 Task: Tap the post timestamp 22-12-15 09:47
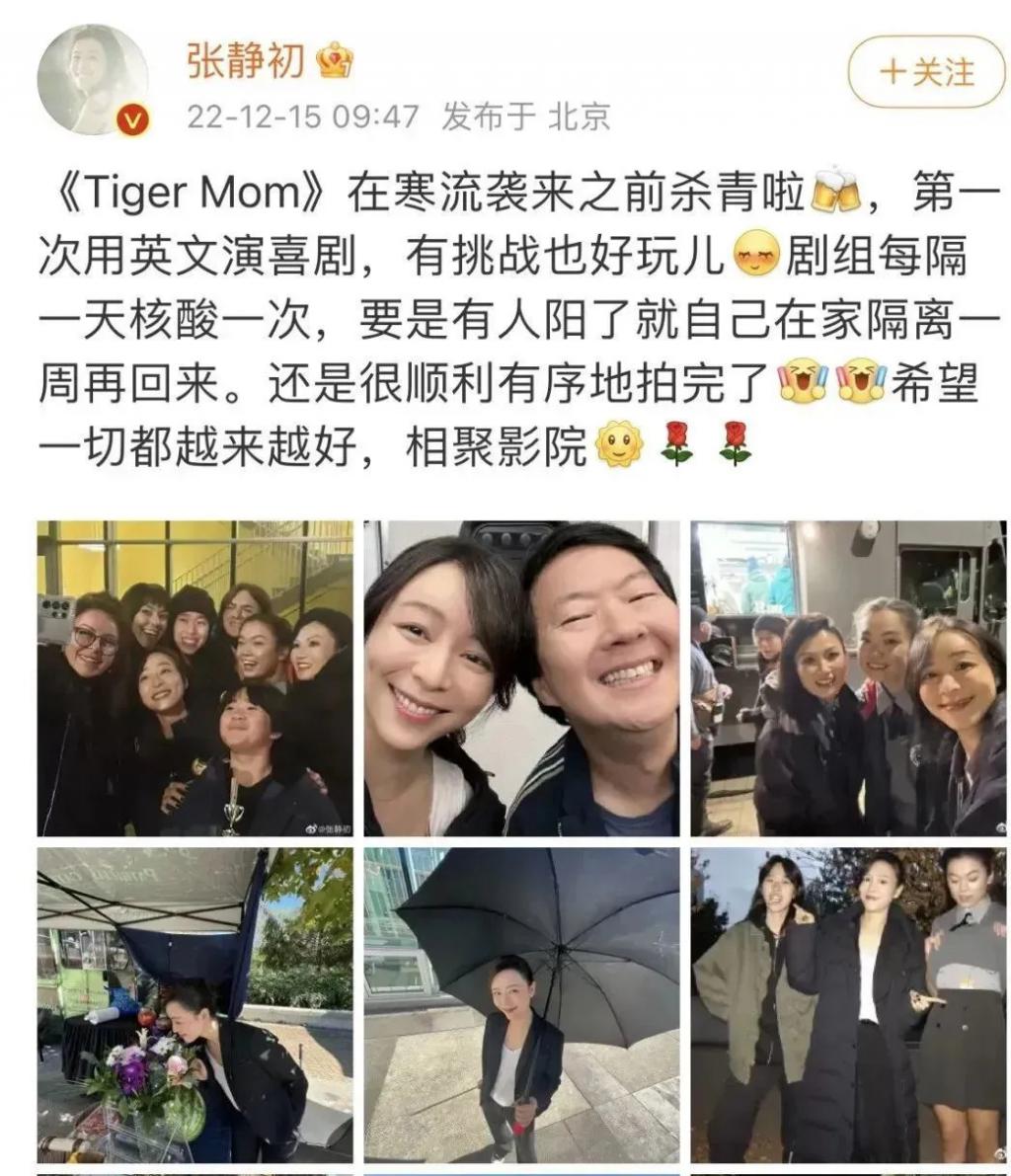click(303, 117)
